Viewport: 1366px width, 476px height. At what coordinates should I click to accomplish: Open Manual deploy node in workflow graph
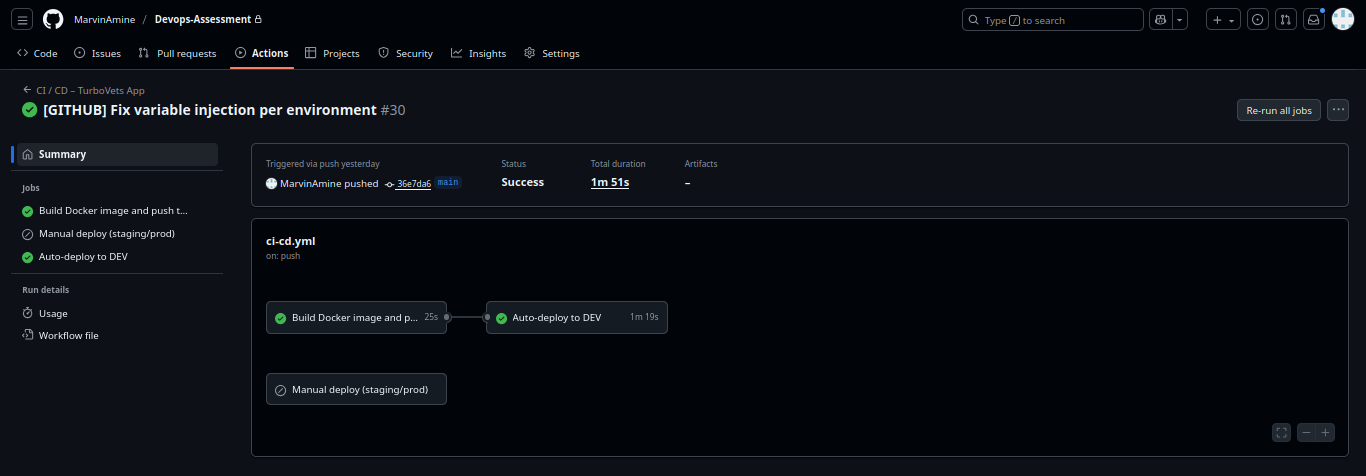click(356, 389)
